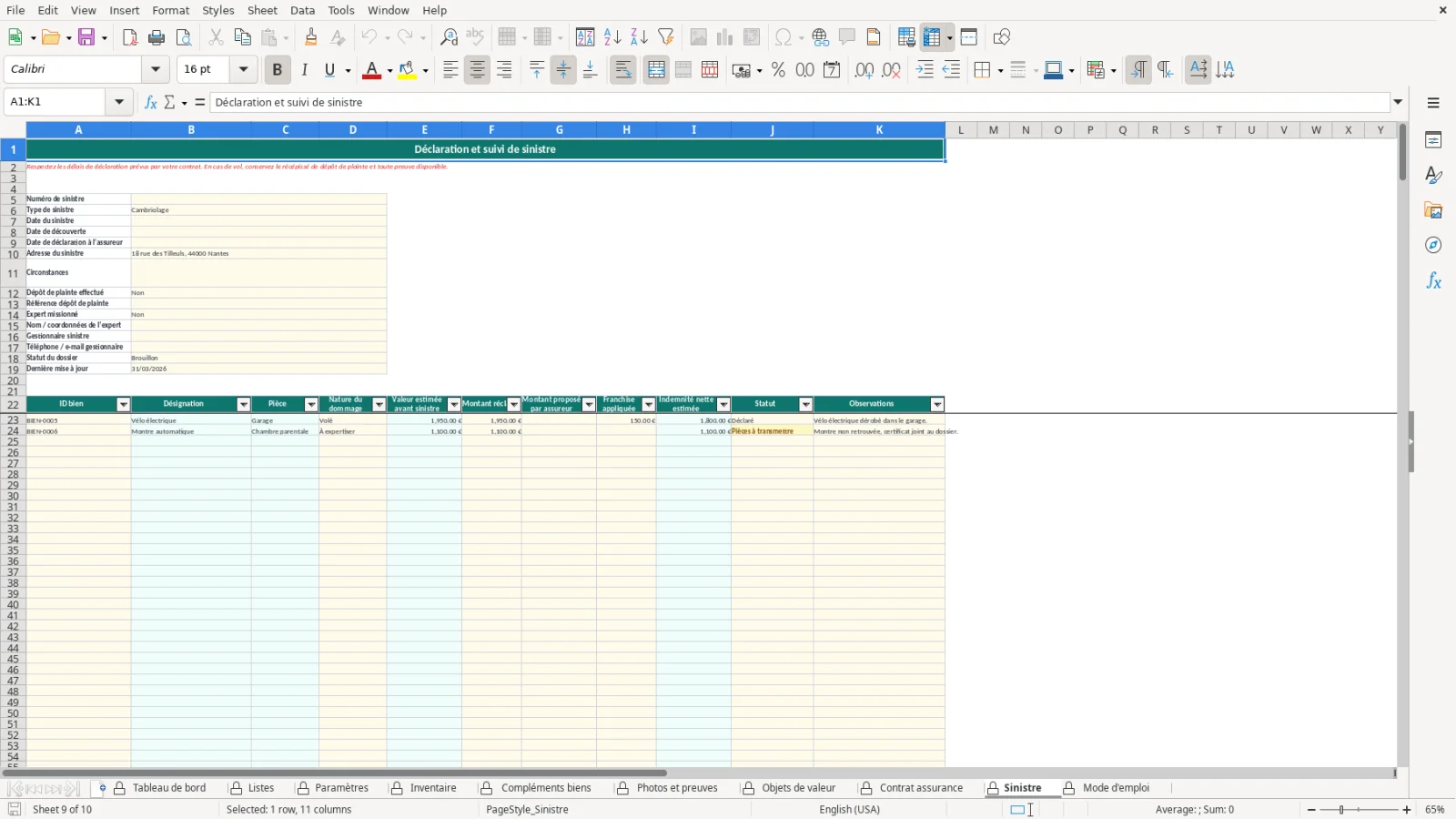Insert image icon in toolbar
Image resolution: width=1456 pixels, height=819 pixels.
698,37
